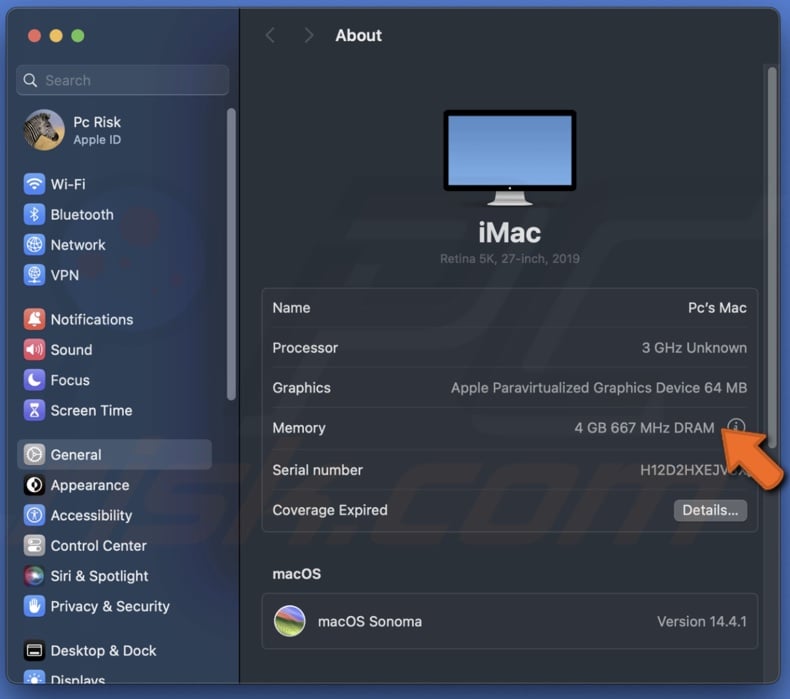The width and height of the screenshot is (790, 699).
Task: Open the Pc Risk Apple ID label
Action: pyautogui.click(x=97, y=130)
